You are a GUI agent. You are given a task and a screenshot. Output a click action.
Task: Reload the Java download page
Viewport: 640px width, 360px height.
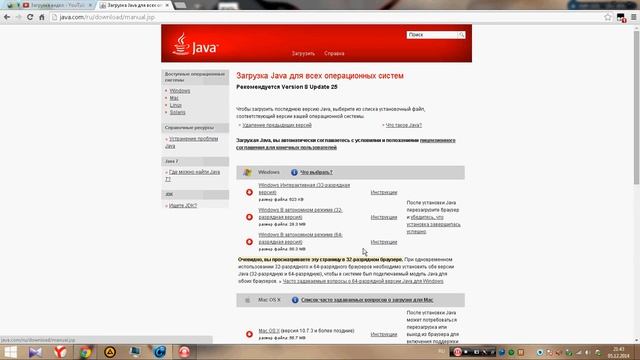tap(30, 17)
